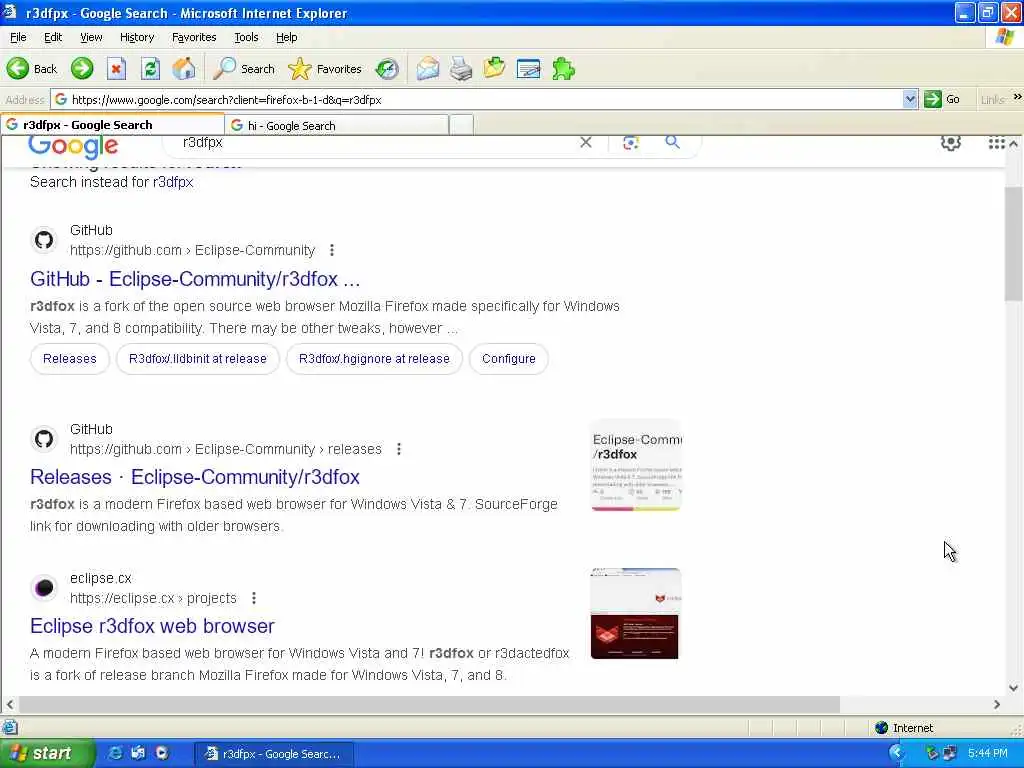Click the horizontal scrollbar thumb
1024x768 pixels.
(429, 705)
